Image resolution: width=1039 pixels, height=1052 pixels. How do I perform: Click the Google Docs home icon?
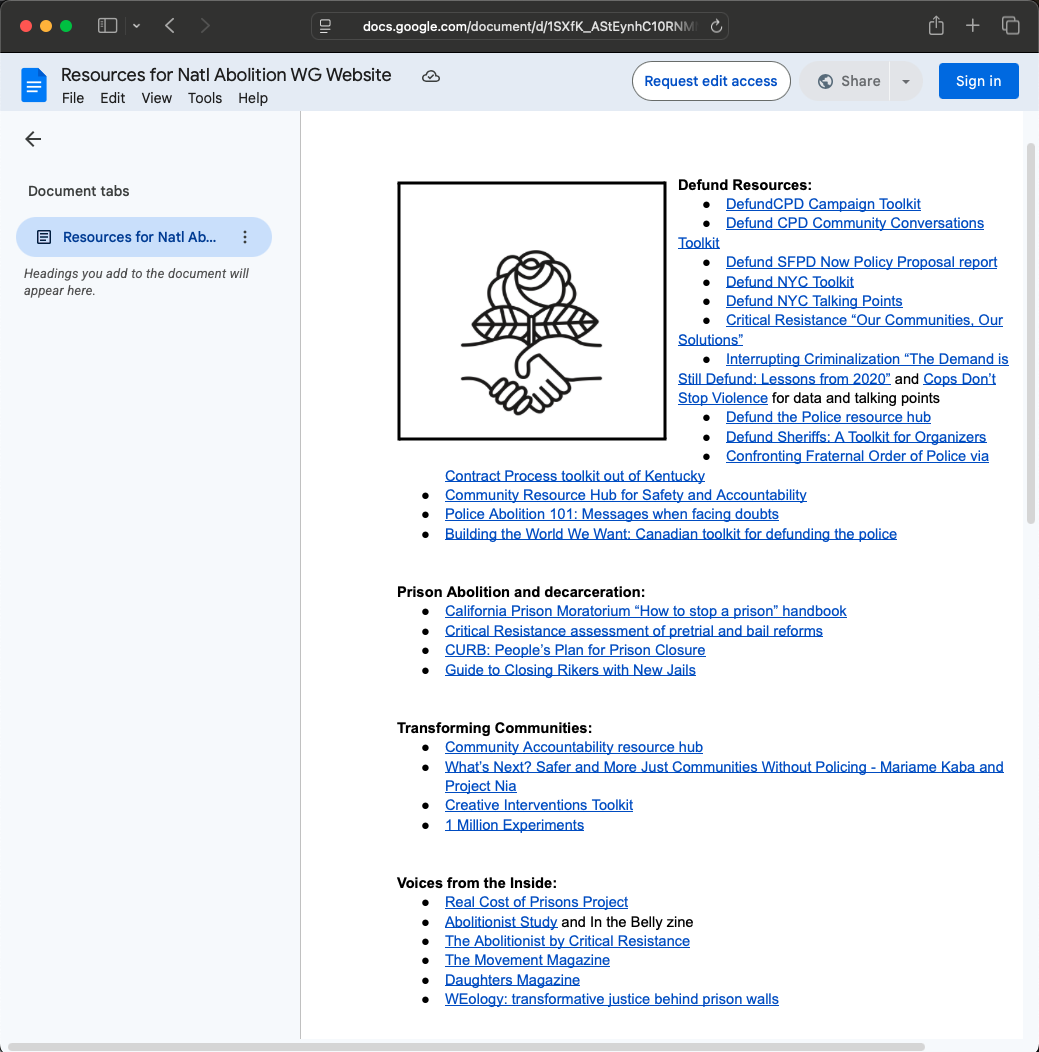pos(34,85)
